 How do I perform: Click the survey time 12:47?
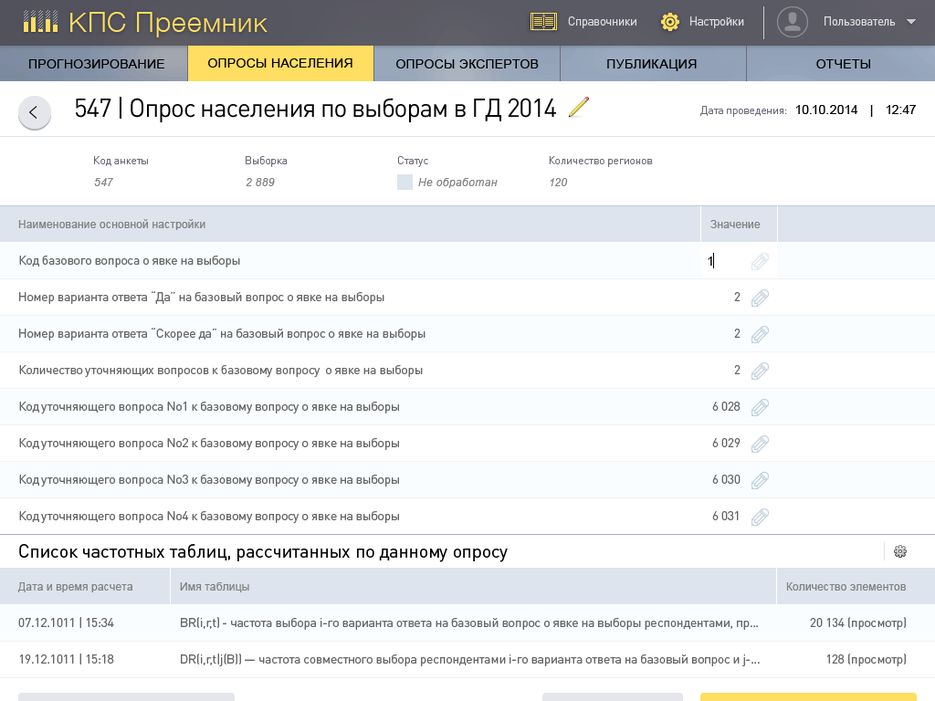[x=900, y=110]
